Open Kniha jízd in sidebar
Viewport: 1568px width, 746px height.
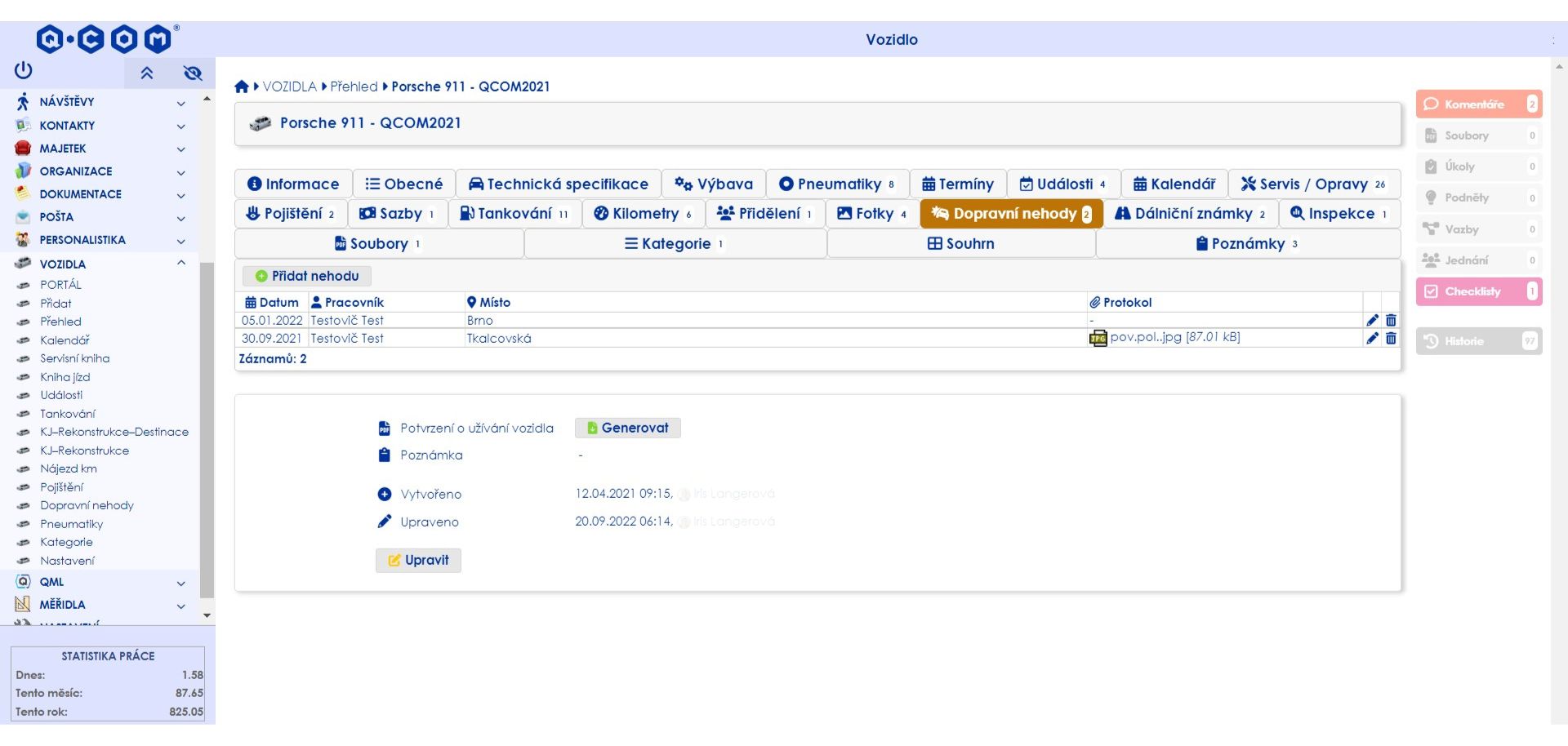click(x=65, y=377)
